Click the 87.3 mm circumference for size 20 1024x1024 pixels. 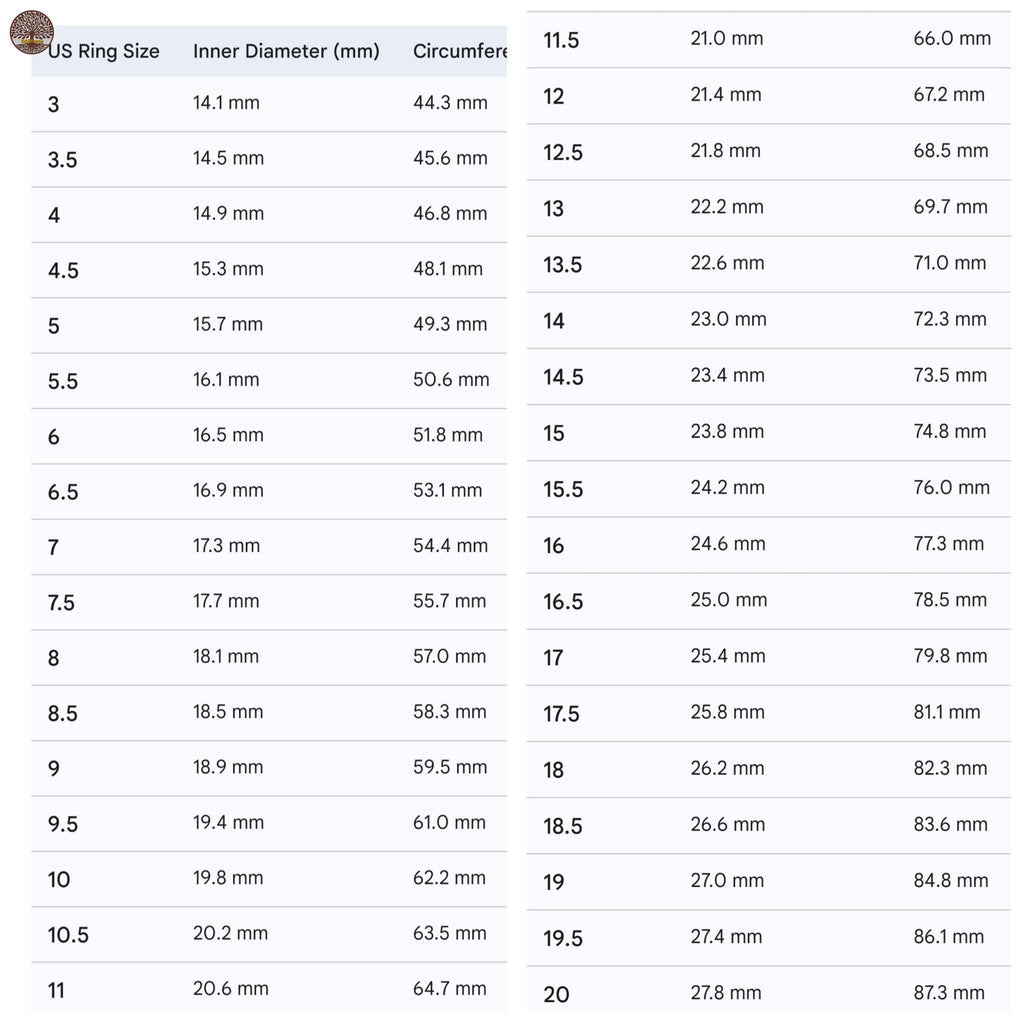tap(949, 993)
